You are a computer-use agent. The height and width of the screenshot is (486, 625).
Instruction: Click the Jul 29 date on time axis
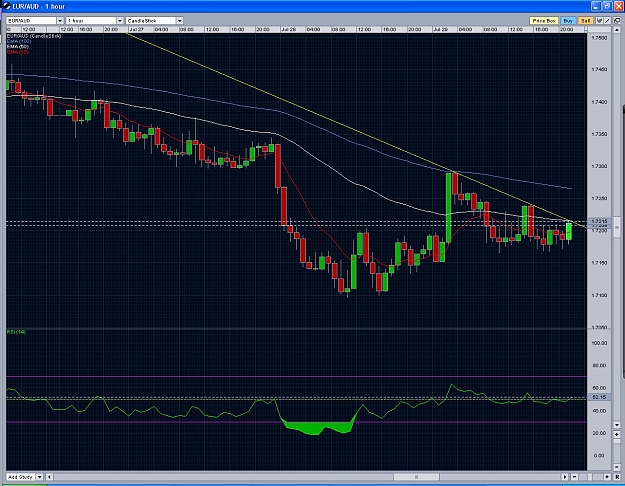(x=440, y=30)
